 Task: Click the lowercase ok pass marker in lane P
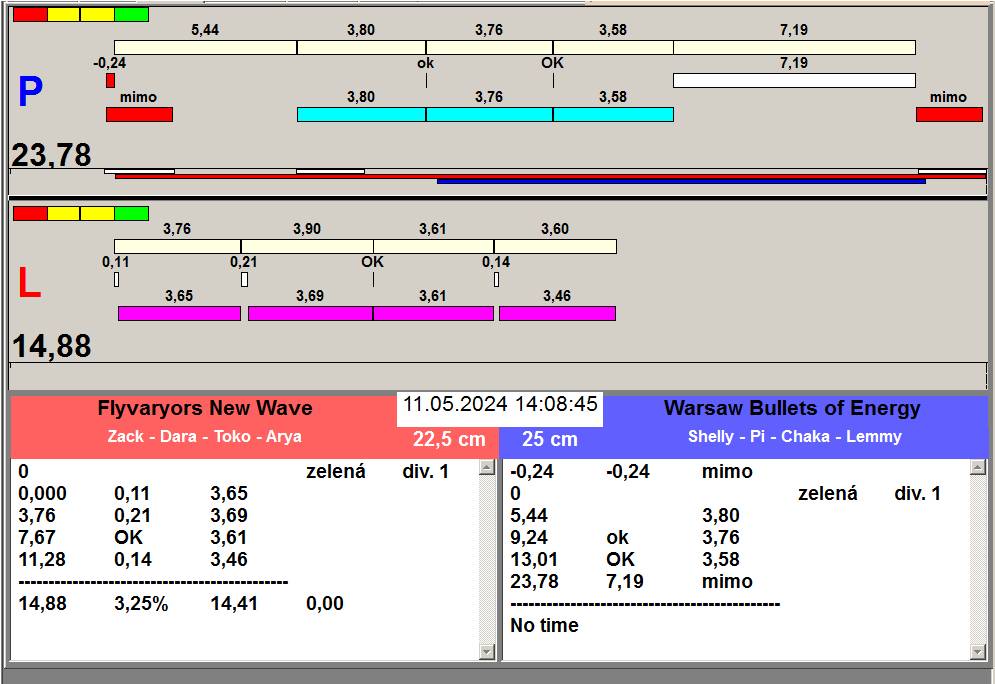point(426,63)
